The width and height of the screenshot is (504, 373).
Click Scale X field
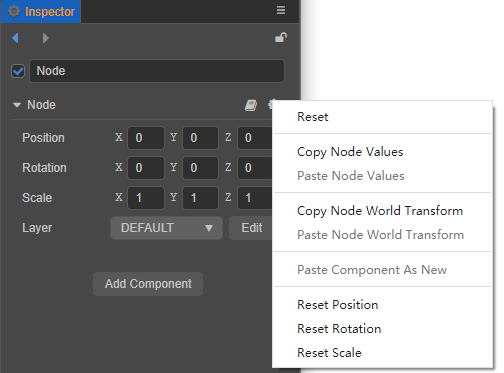[x=146, y=198]
